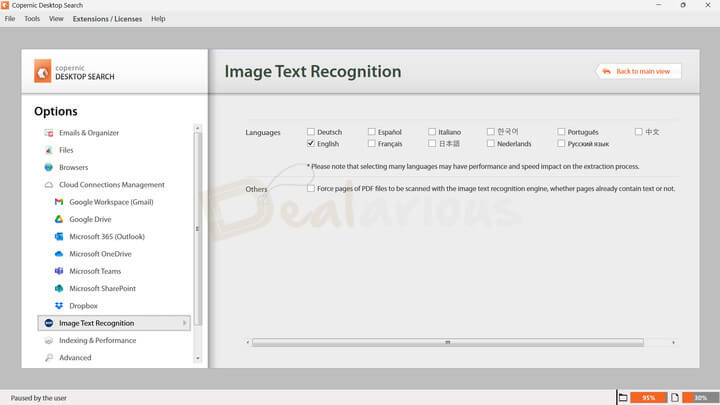Click the Advanced magnifier icon
The width and height of the screenshot is (720, 405).
[49, 358]
